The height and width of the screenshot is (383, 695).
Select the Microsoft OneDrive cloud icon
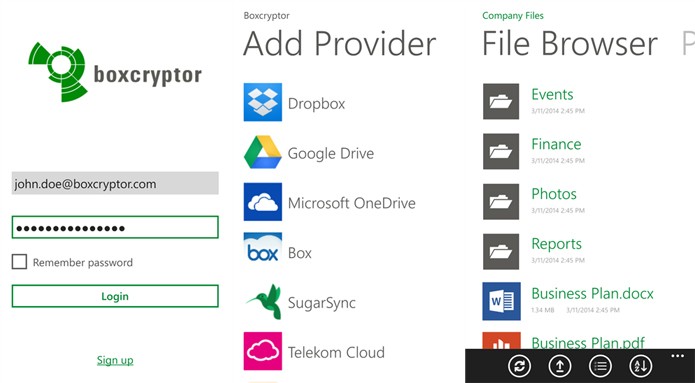[262, 202]
